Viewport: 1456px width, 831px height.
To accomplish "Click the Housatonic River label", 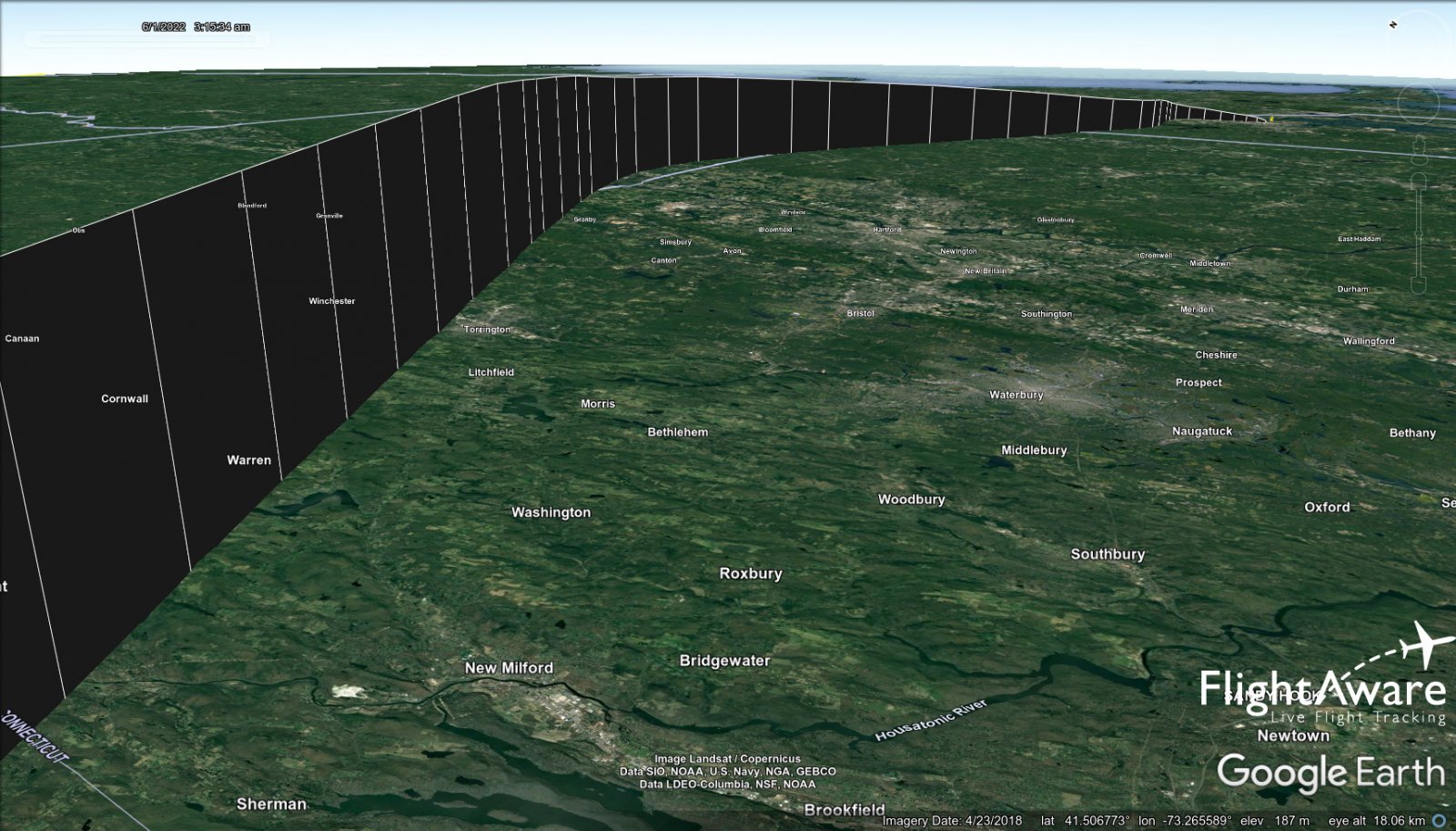I will click(930, 721).
